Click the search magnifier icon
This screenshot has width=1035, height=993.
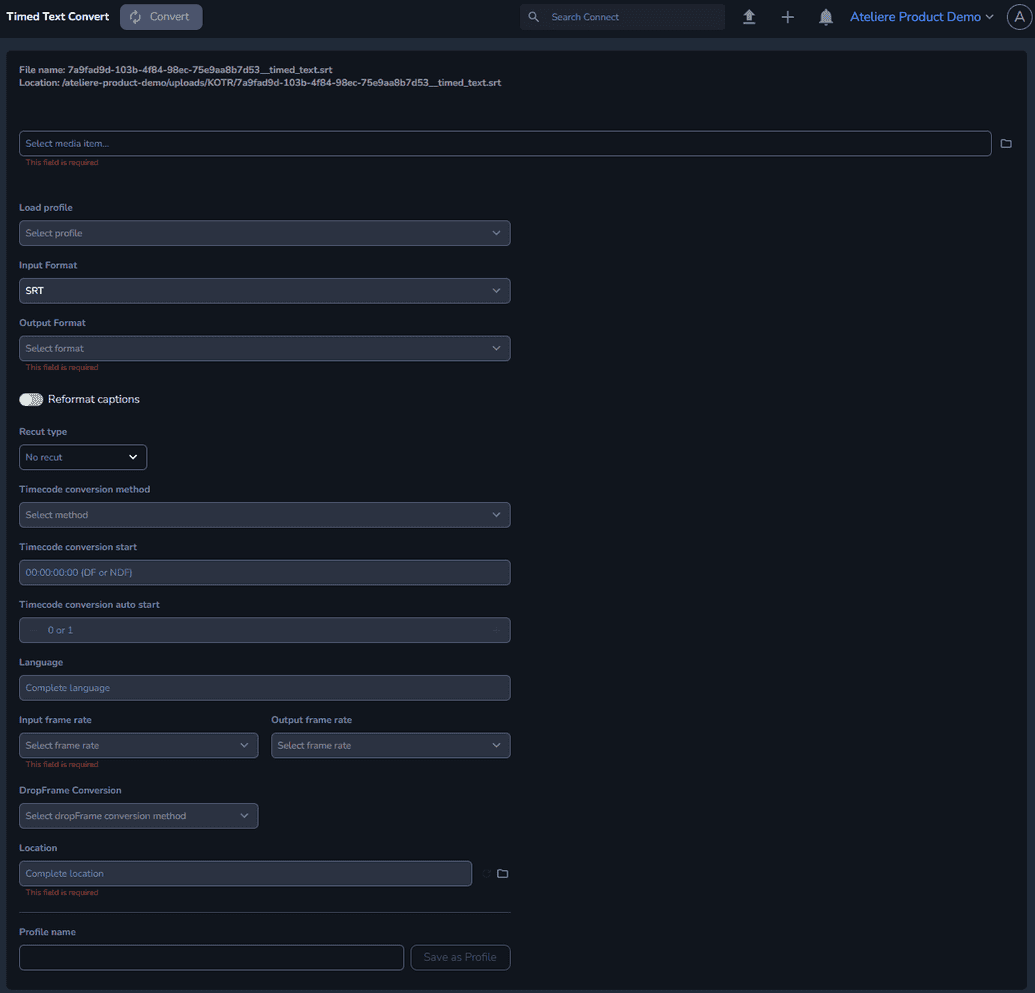tap(533, 17)
